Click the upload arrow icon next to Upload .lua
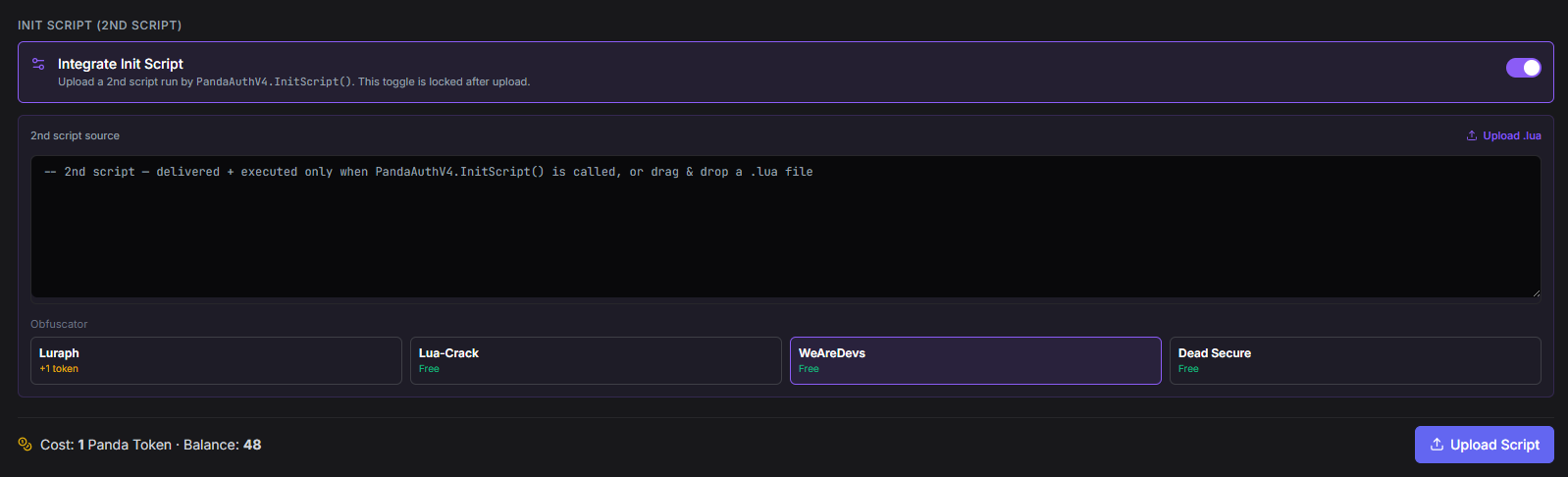Viewport: 1568px width, 477px height. pyautogui.click(x=1472, y=135)
